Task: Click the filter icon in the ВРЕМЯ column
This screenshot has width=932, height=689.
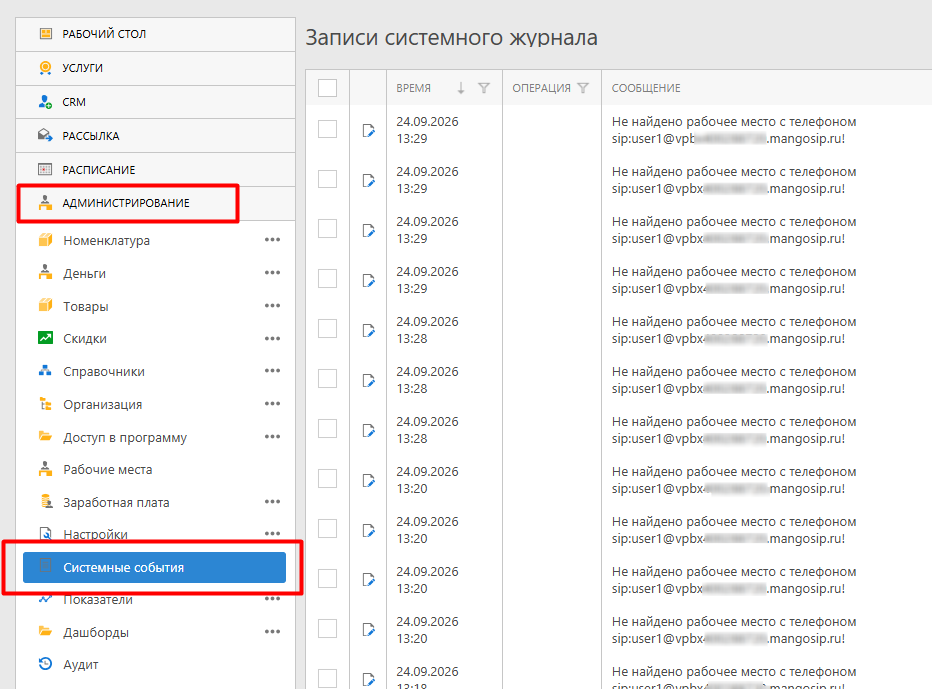Action: (484, 88)
